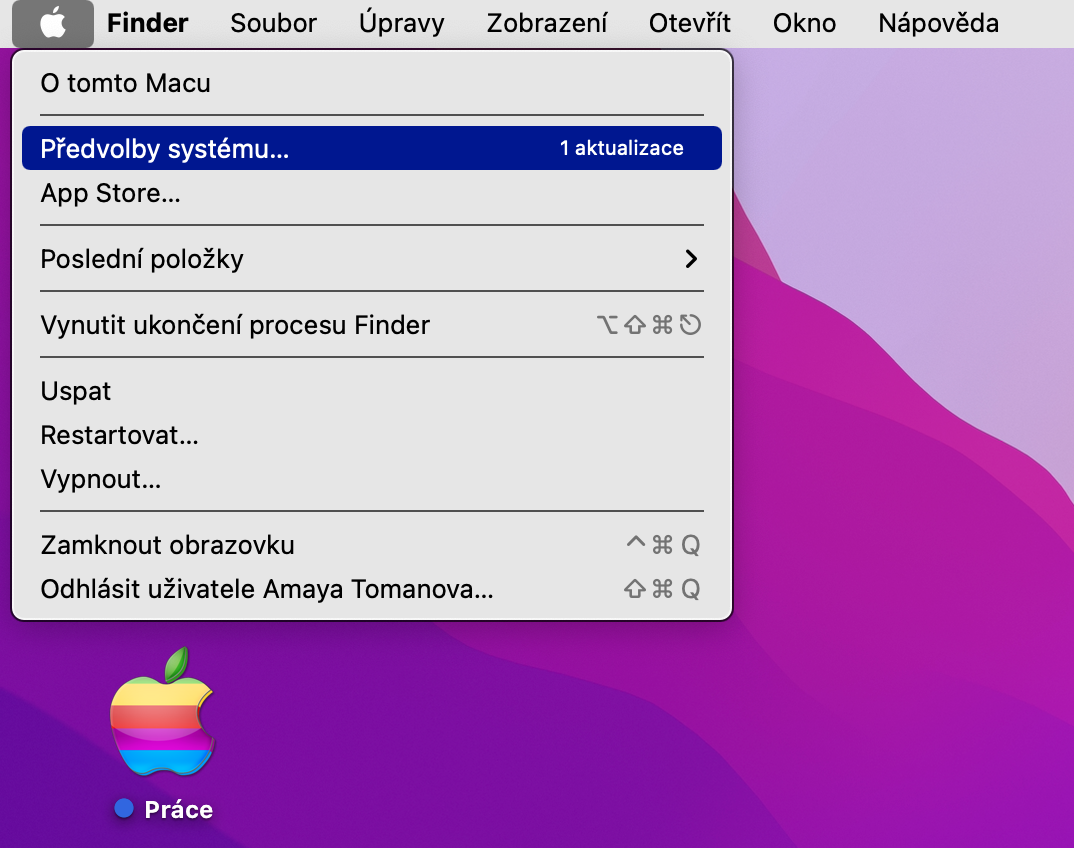
Task: Expand the Poslední položky submenu
Action: point(372,258)
